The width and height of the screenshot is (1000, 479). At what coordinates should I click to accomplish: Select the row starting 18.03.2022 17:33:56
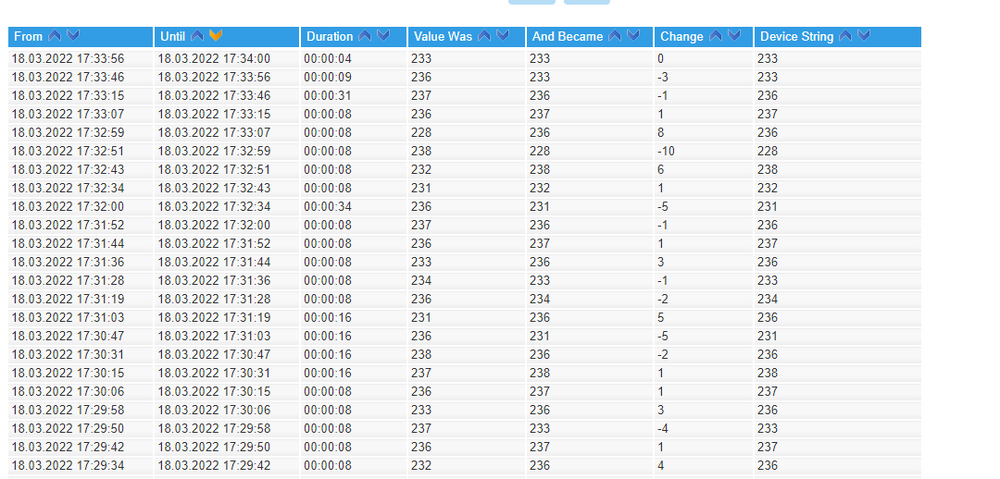(68, 60)
